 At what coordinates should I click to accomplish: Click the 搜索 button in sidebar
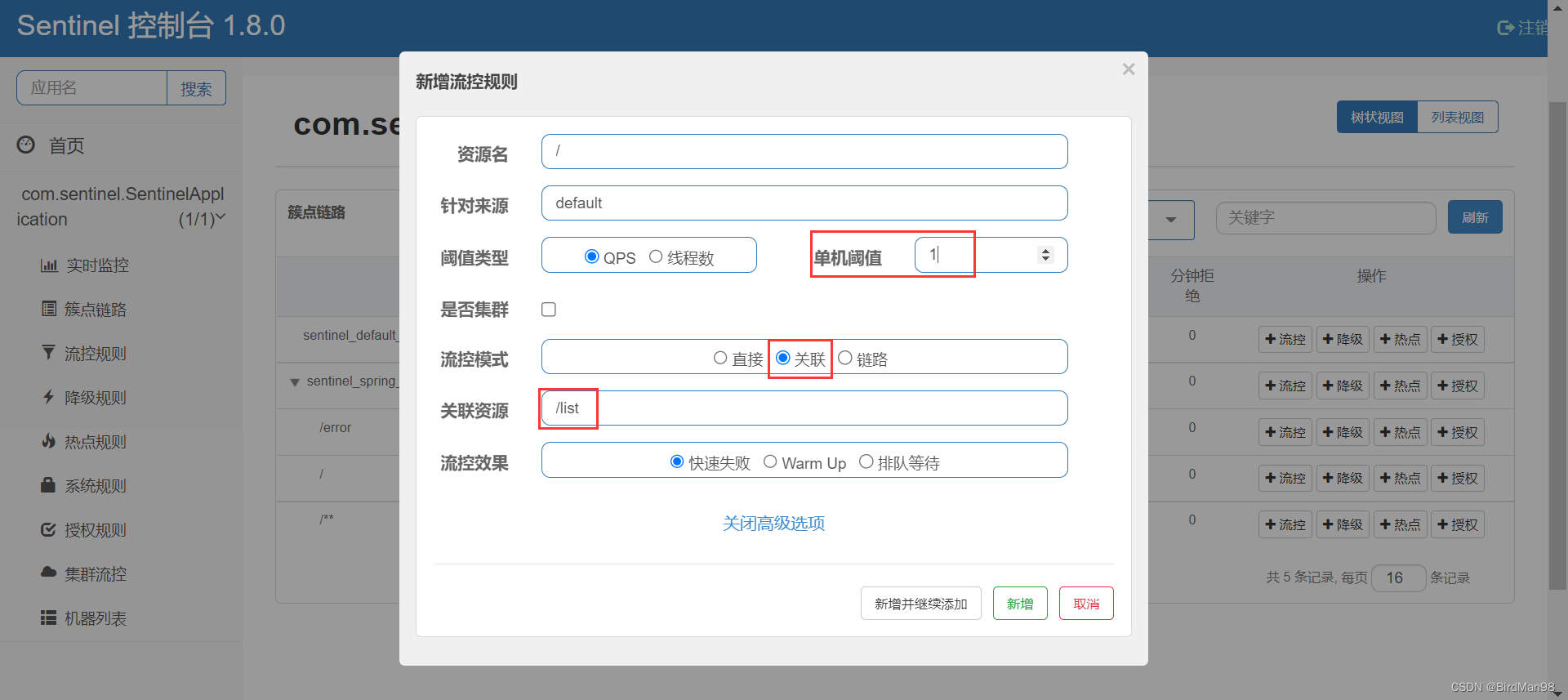coord(196,88)
